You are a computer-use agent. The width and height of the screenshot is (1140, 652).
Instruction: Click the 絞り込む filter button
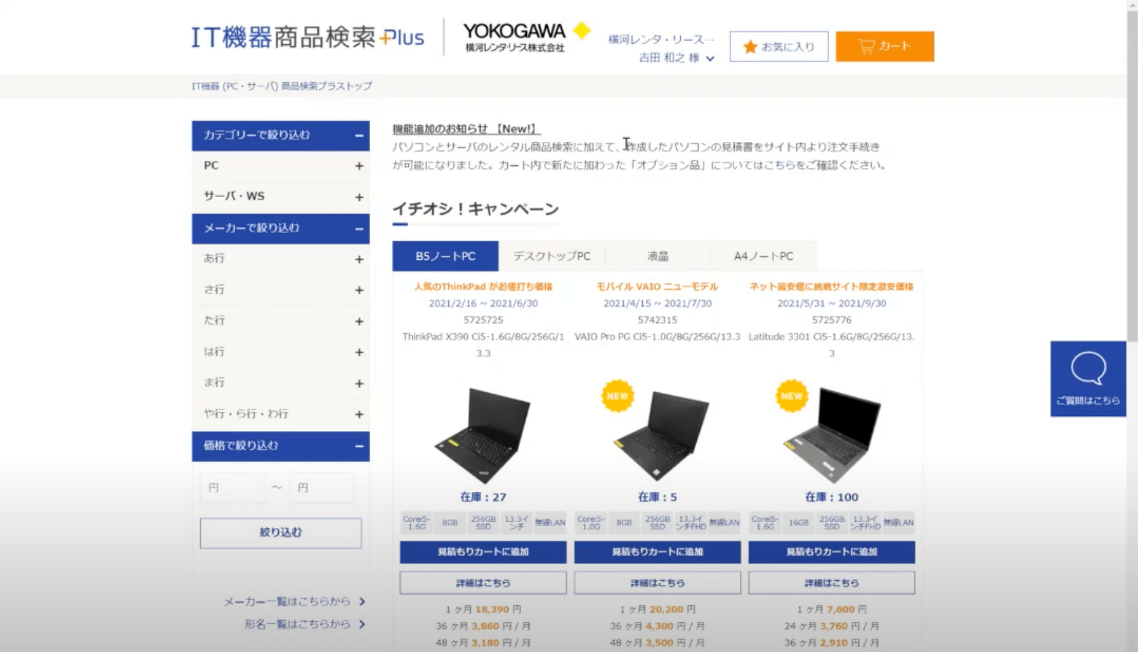pyautogui.click(x=281, y=533)
